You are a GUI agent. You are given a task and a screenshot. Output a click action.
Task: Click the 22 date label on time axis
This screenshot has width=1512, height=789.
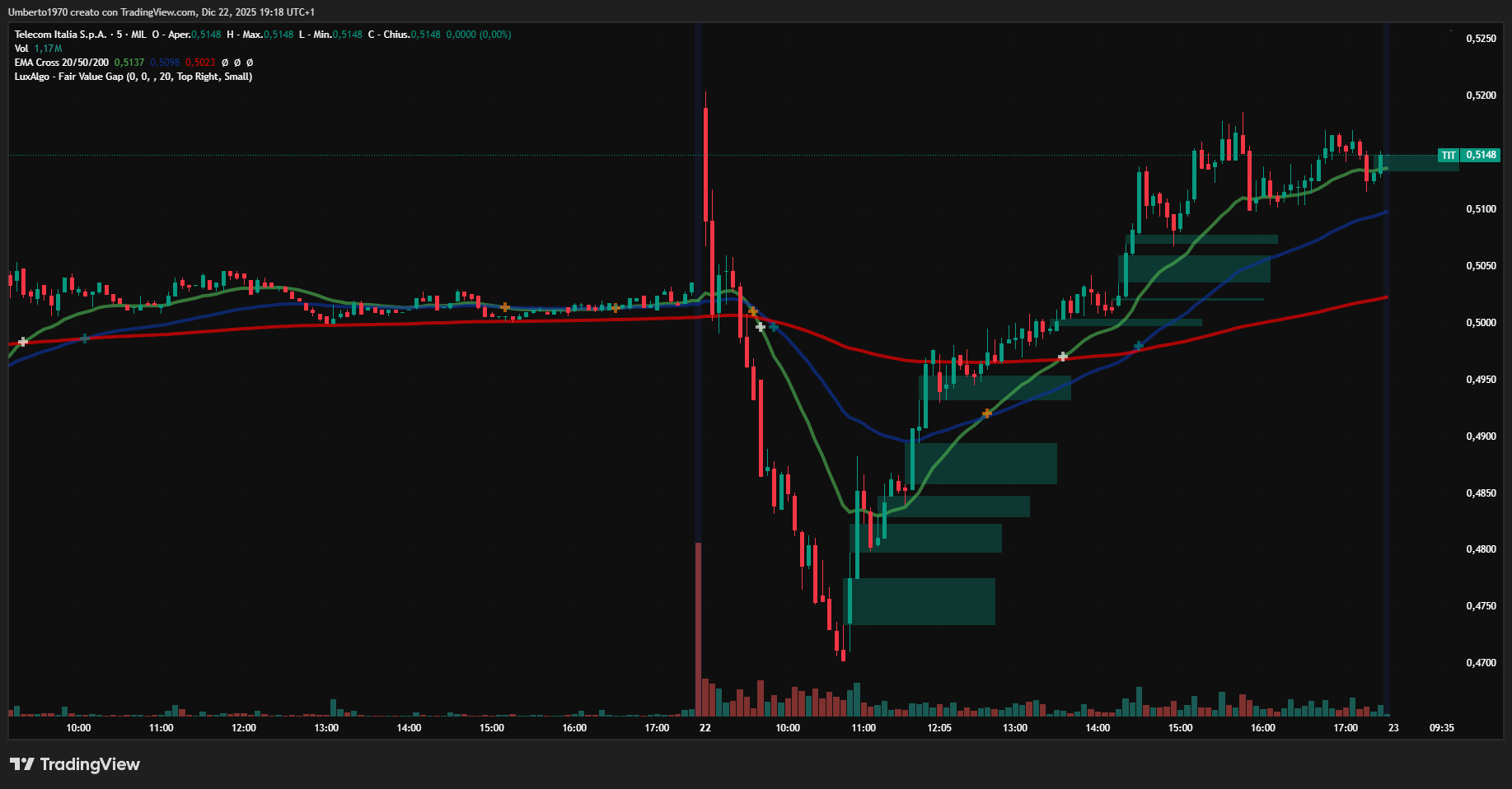click(x=705, y=728)
